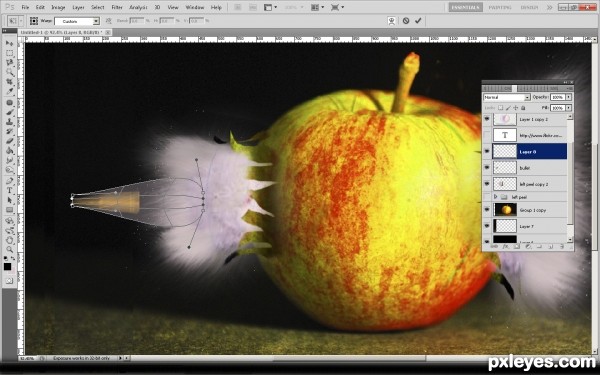The width and height of the screenshot is (600, 375).
Task: Open the Opacity slider arrow
Action: 568,97
